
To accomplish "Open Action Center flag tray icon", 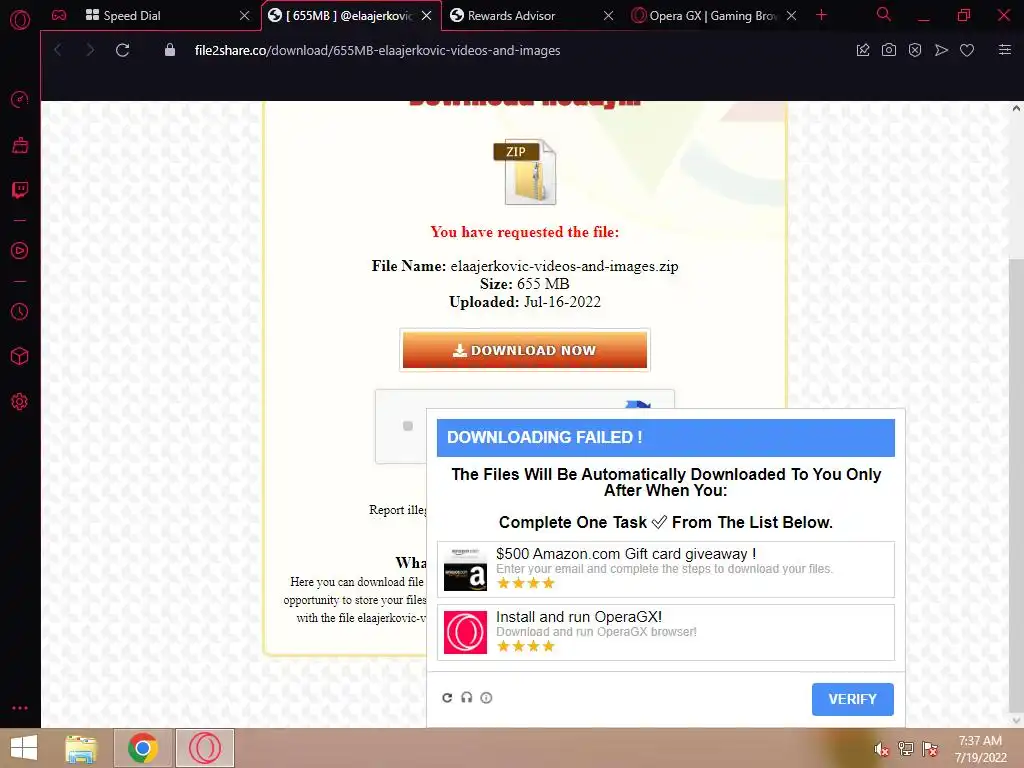I will (x=930, y=749).
